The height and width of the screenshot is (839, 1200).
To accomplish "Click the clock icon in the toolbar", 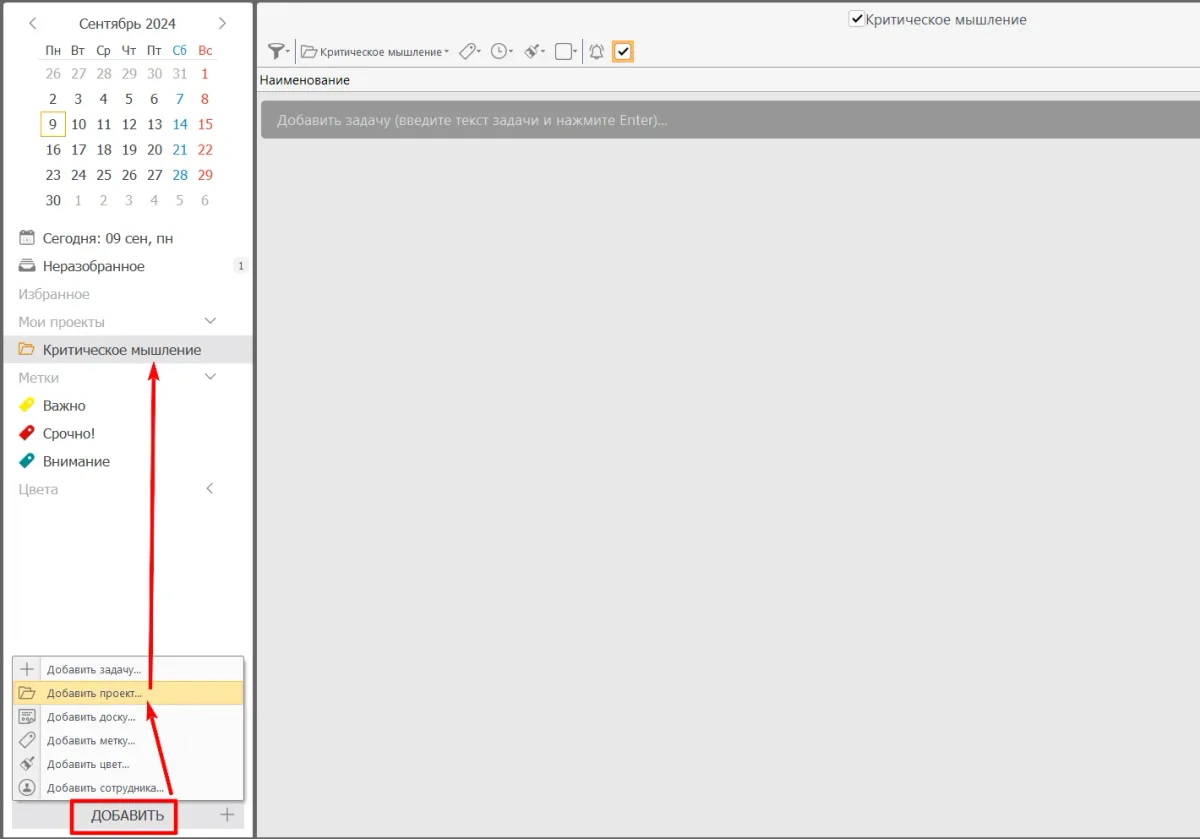I will (501, 52).
